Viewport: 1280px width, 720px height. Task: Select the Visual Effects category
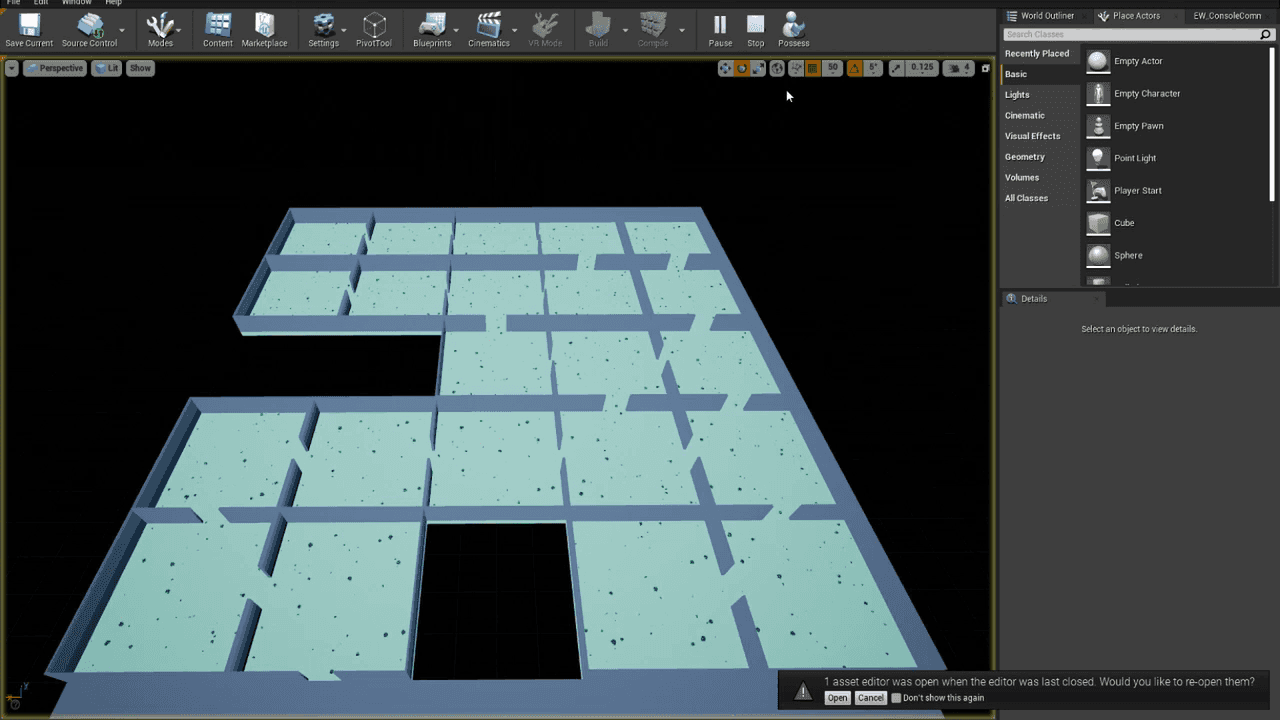[1040, 136]
